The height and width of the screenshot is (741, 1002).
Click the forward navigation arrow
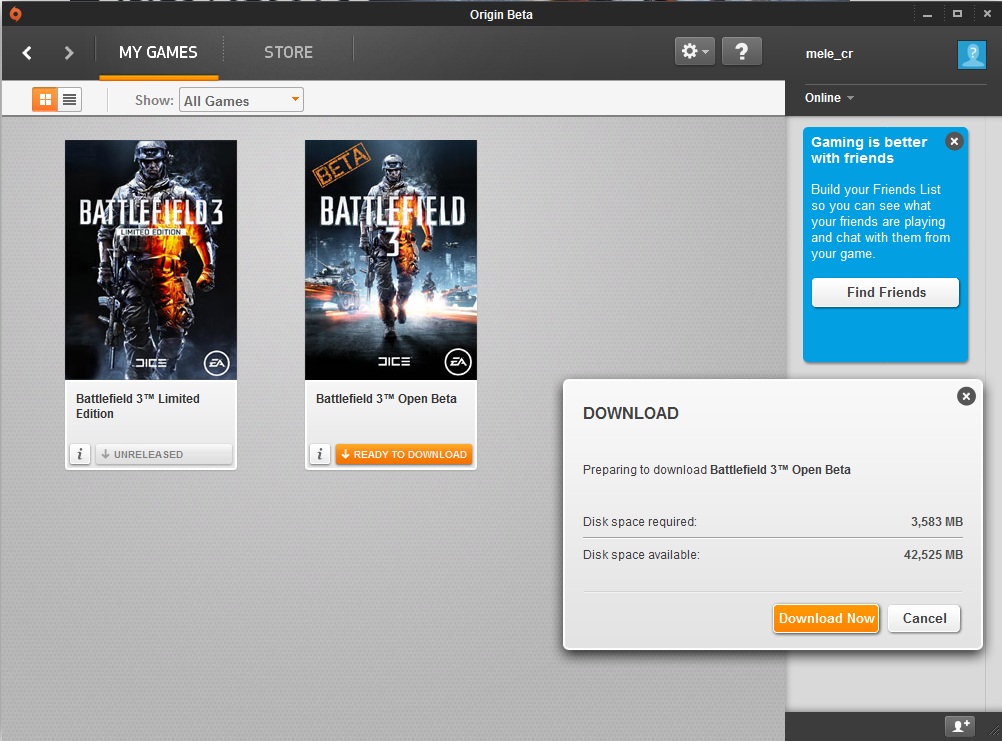point(69,53)
